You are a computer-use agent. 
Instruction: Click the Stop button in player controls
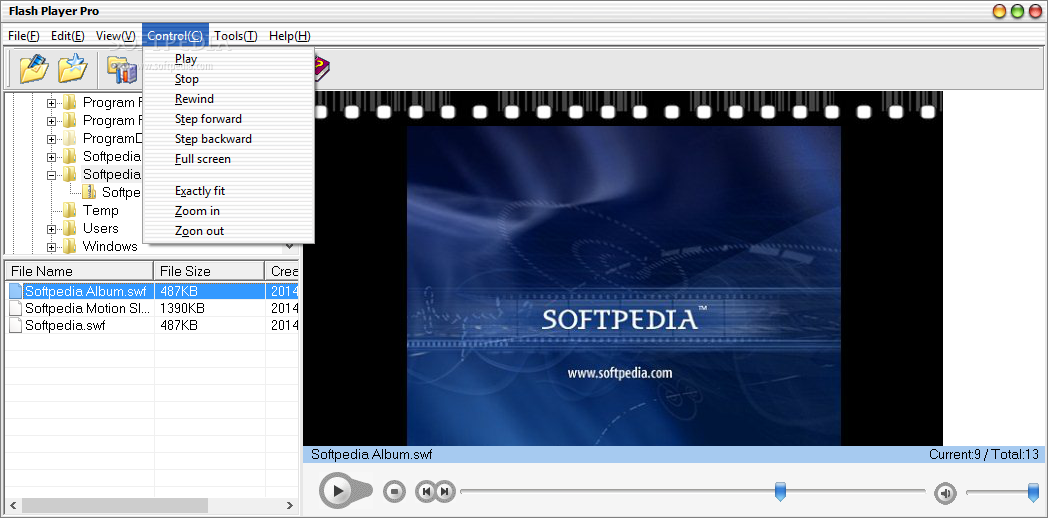[394, 491]
